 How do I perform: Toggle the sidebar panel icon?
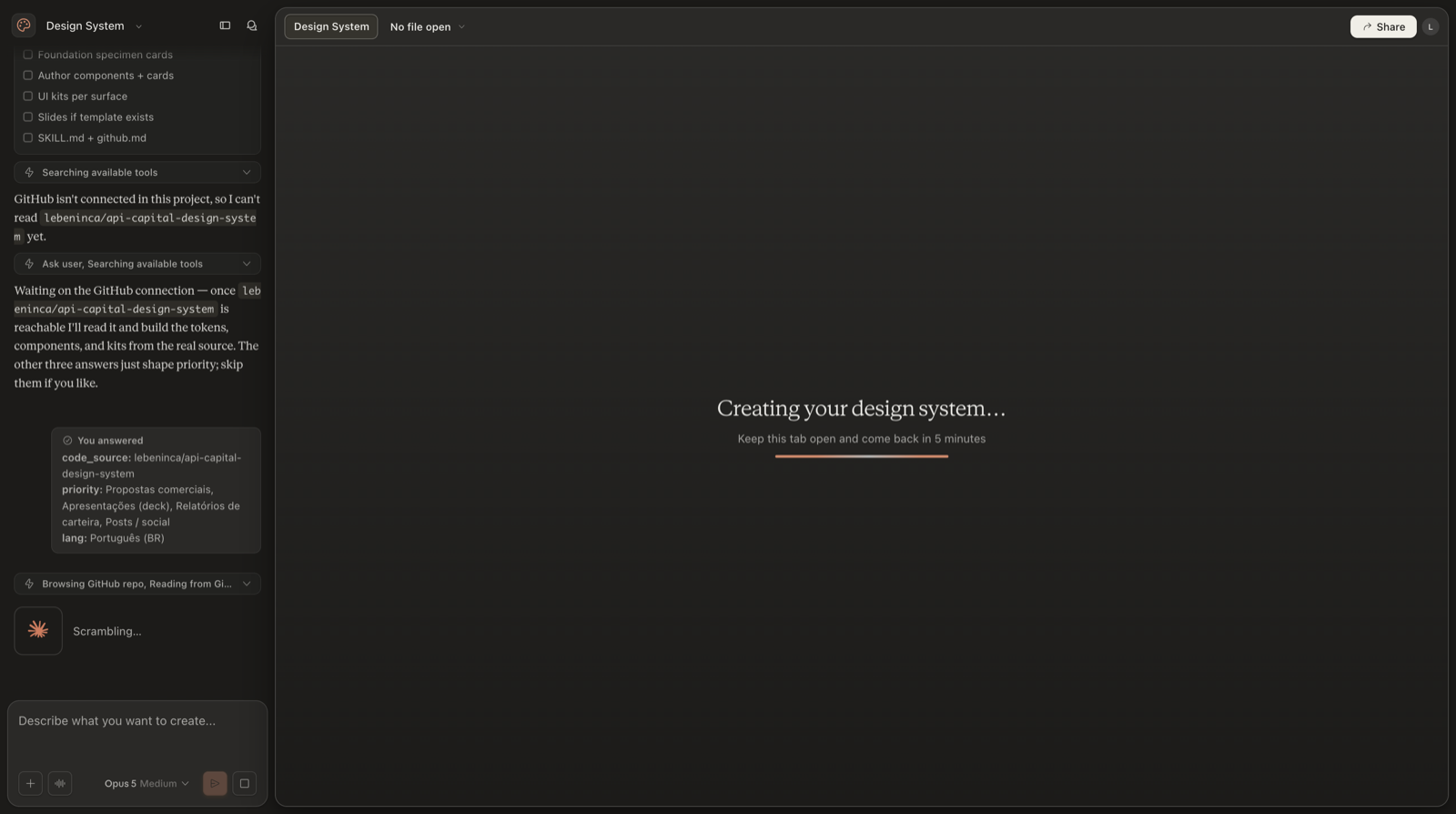[x=225, y=25]
